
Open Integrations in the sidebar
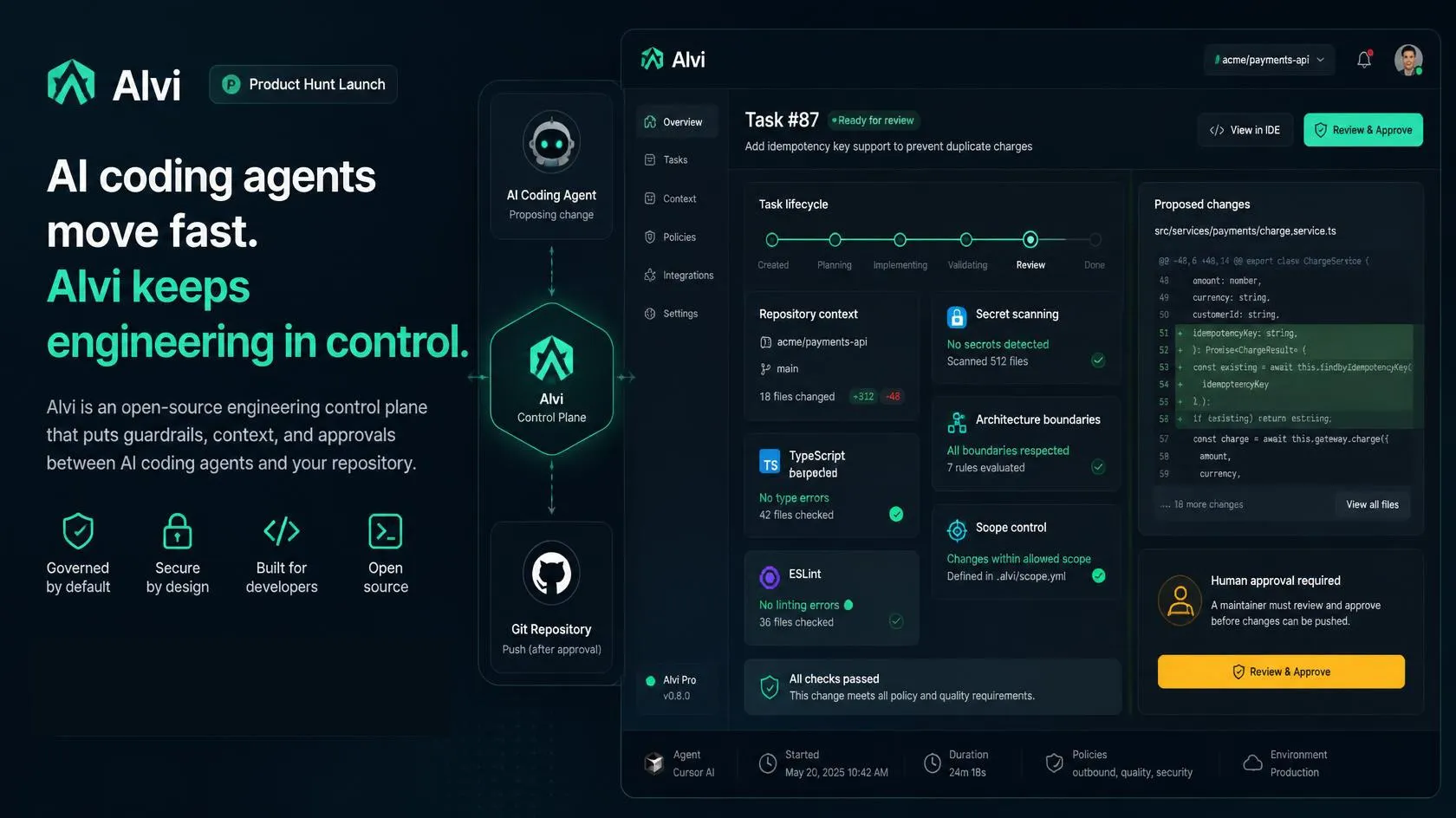pyautogui.click(x=678, y=276)
